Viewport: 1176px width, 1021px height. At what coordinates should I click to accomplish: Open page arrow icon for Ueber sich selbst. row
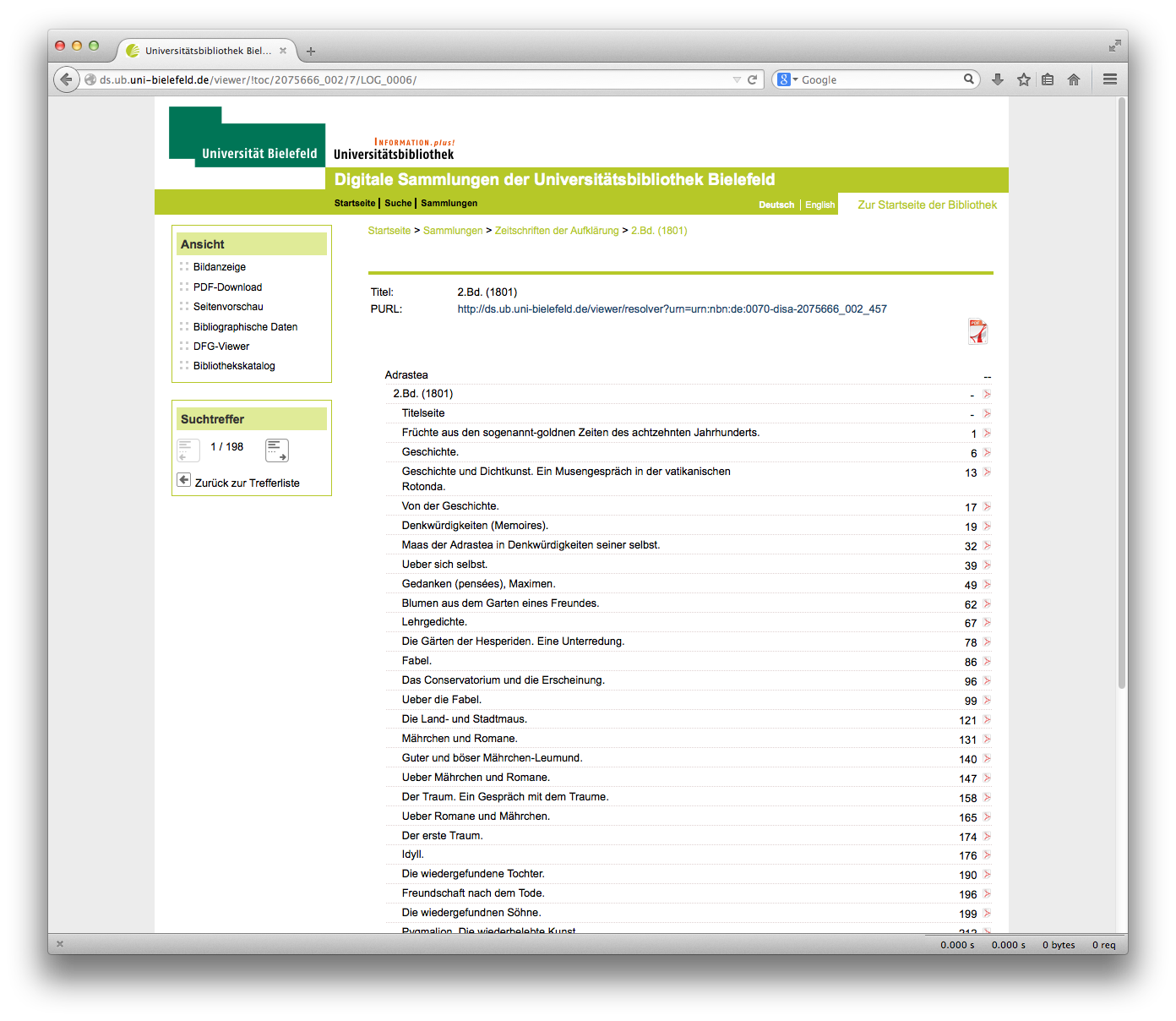click(987, 565)
